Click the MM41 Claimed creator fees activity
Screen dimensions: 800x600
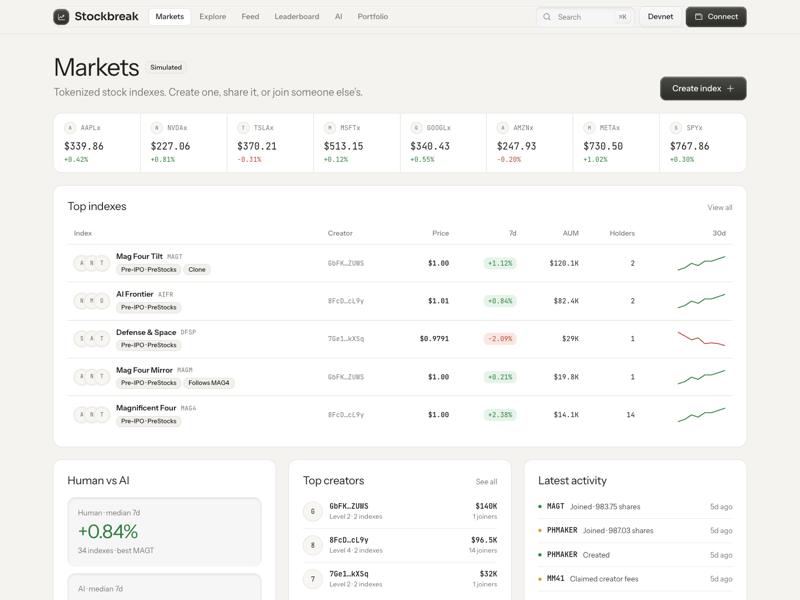(635, 579)
